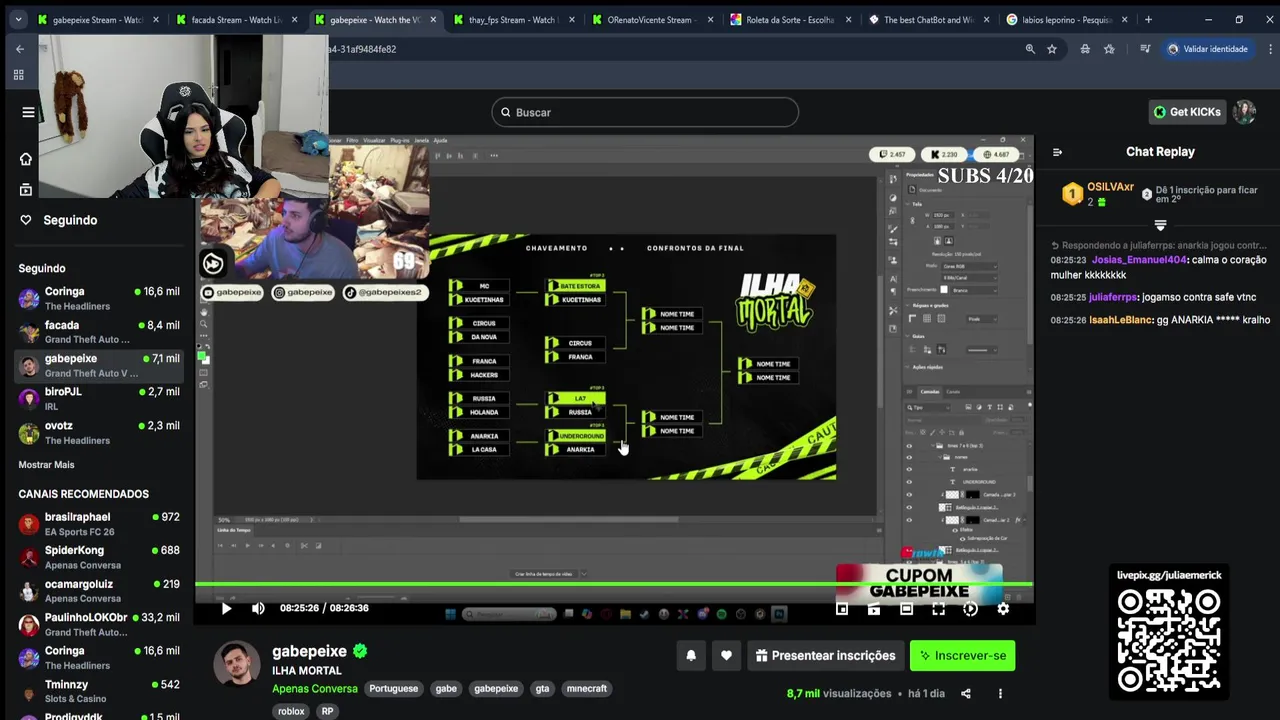Open the video player settings gear

click(x=1003, y=608)
